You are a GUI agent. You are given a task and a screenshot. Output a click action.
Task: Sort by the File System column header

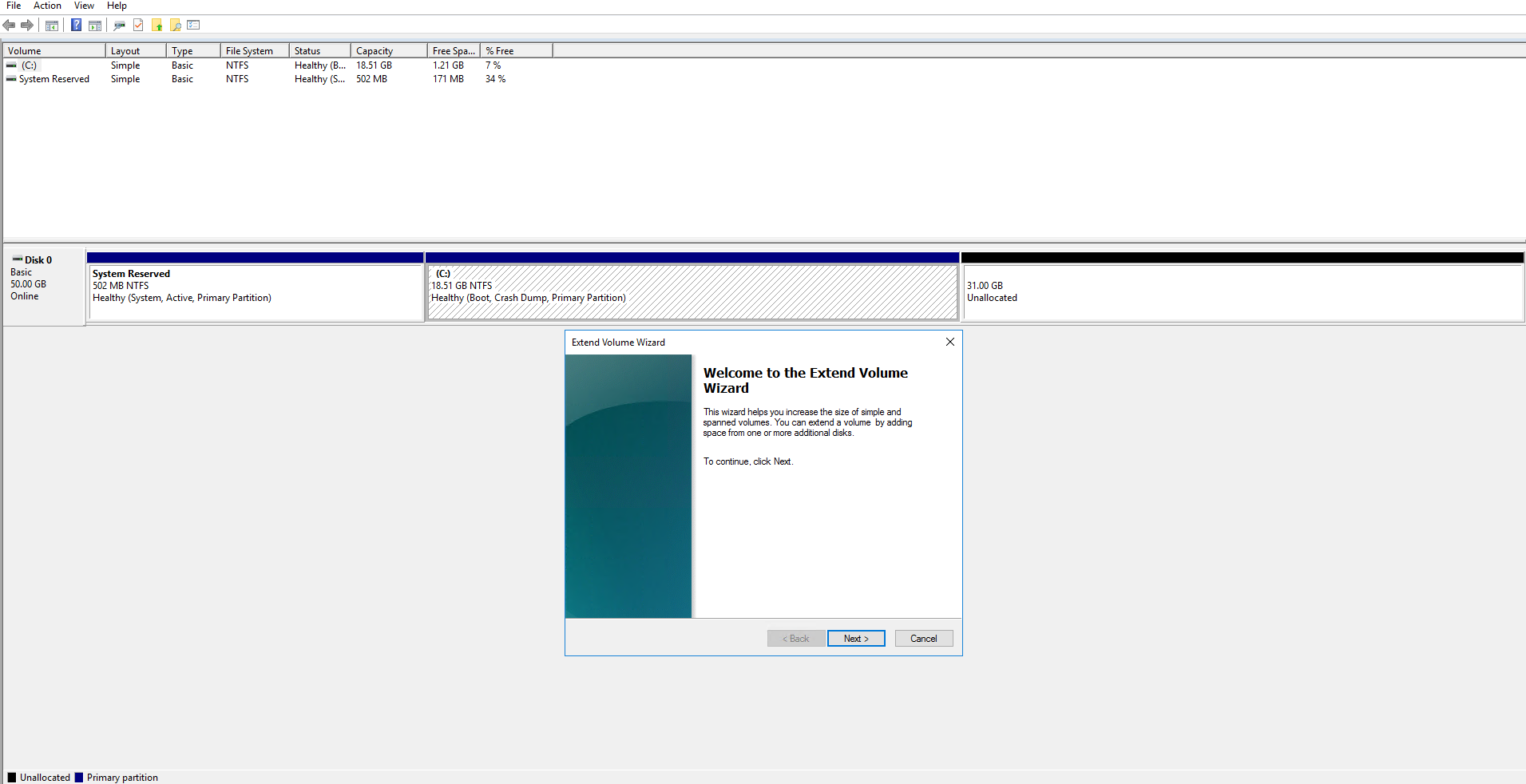(x=255, y=50)
